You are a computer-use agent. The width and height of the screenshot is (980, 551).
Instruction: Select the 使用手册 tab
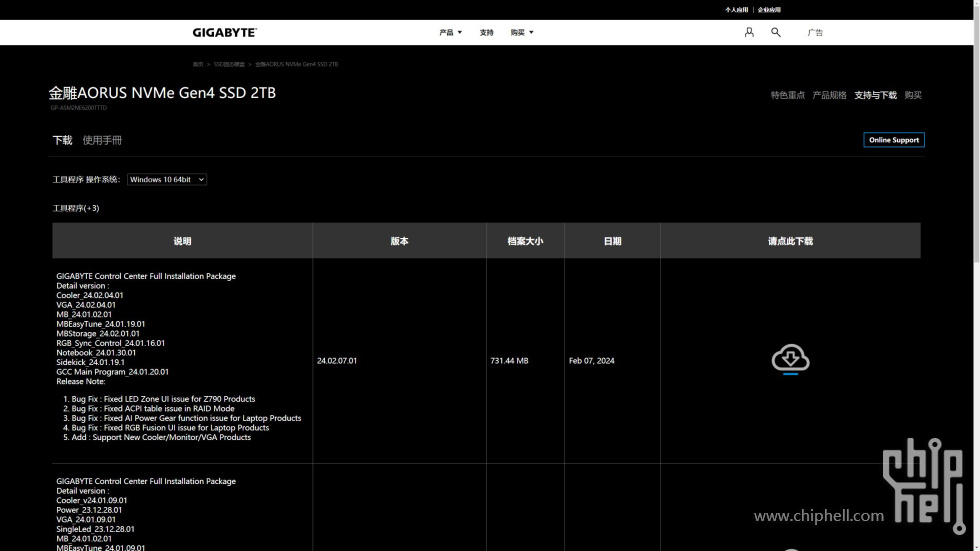pyautogui.click(x=102, y=141)
